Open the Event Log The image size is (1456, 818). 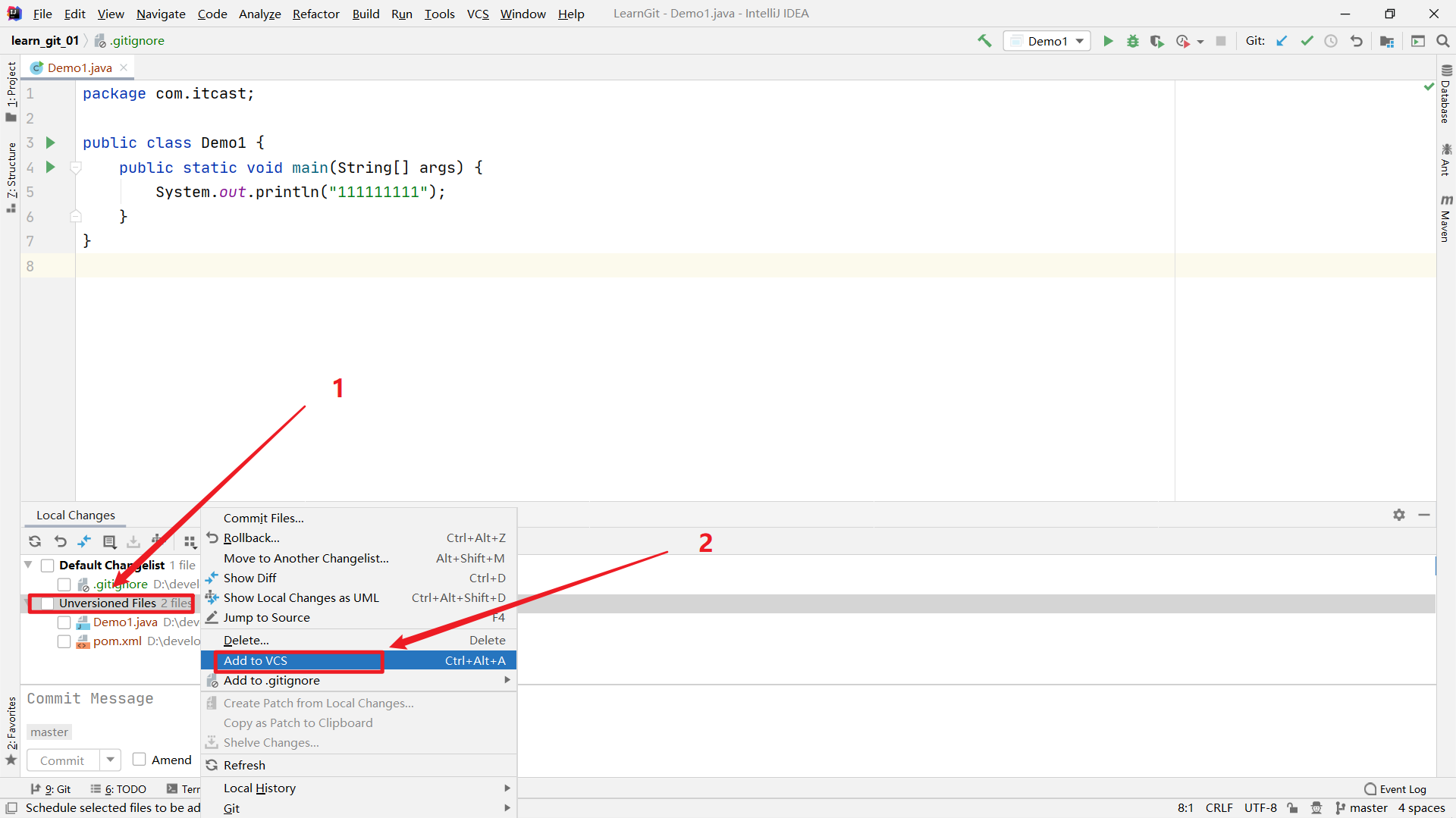(1395, 789)
